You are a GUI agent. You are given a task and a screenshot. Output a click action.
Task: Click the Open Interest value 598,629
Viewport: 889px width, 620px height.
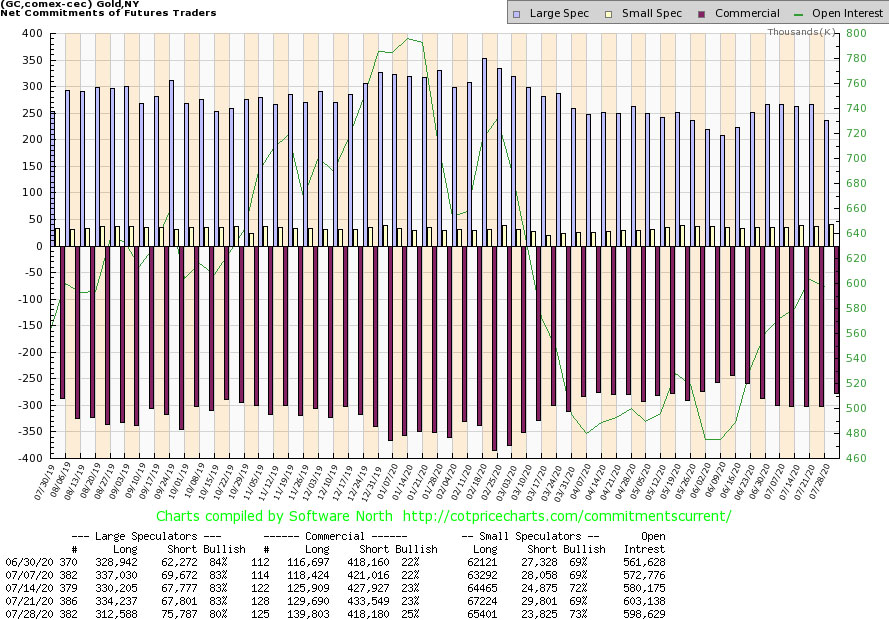(x=645, y=614)
